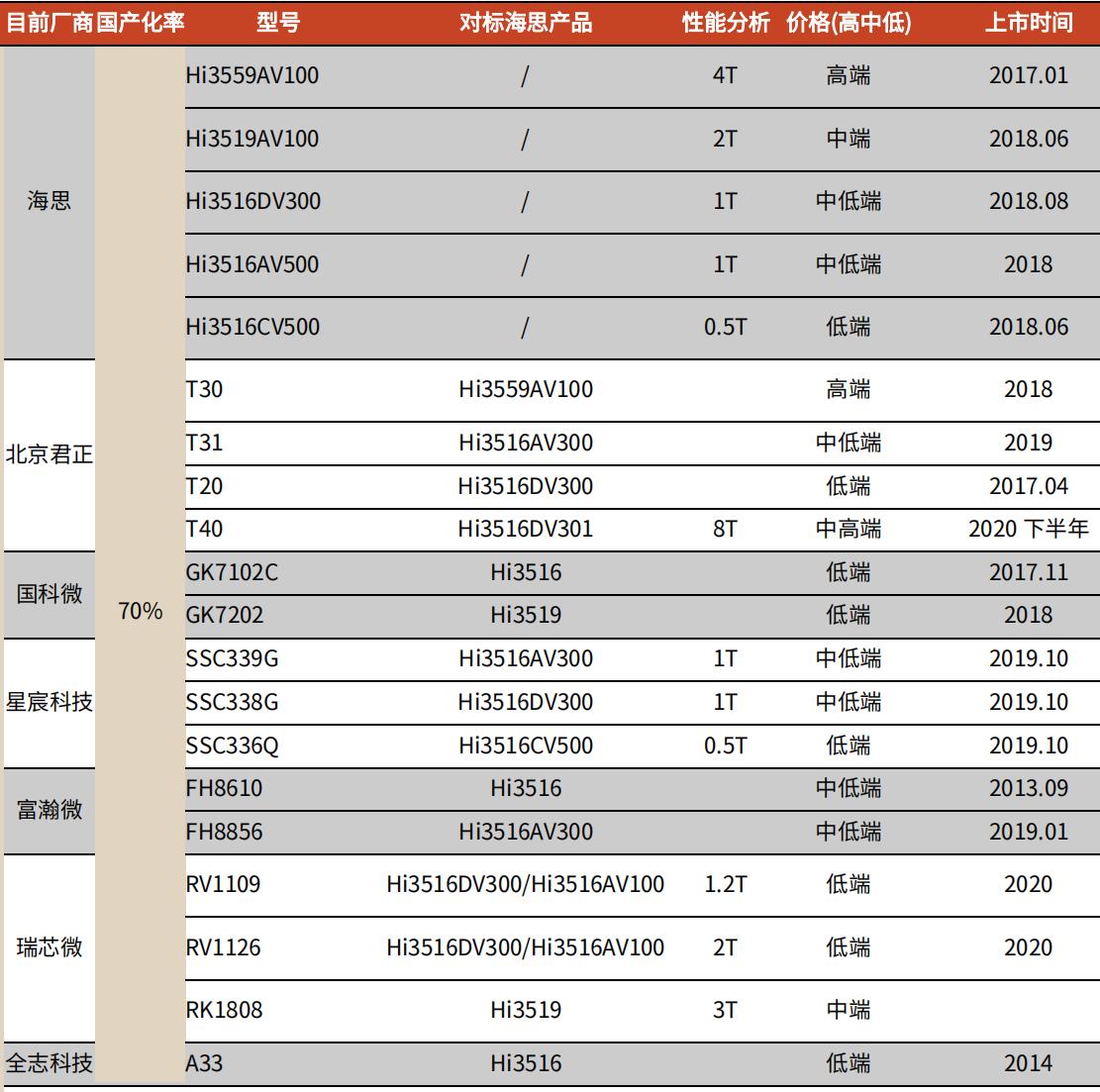The width and height of the screenshot is (1100, 1092).
Task: Click the 上市时间 column header
Action: tap(1029, 23)
